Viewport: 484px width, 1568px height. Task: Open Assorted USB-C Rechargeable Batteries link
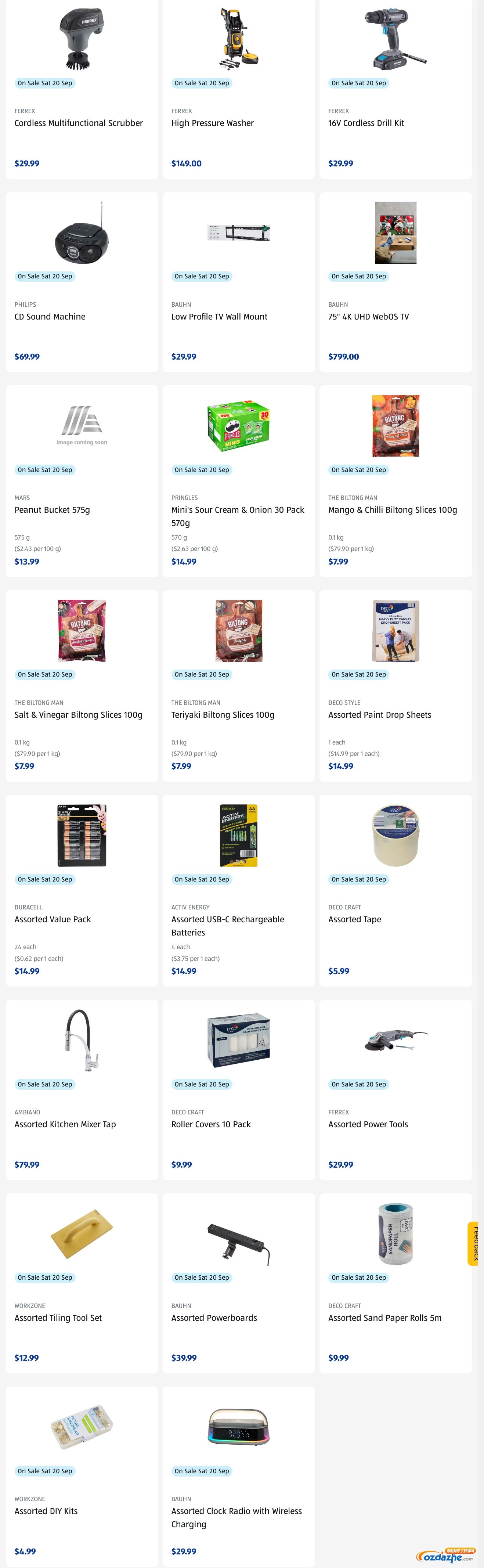coord(228,926)
